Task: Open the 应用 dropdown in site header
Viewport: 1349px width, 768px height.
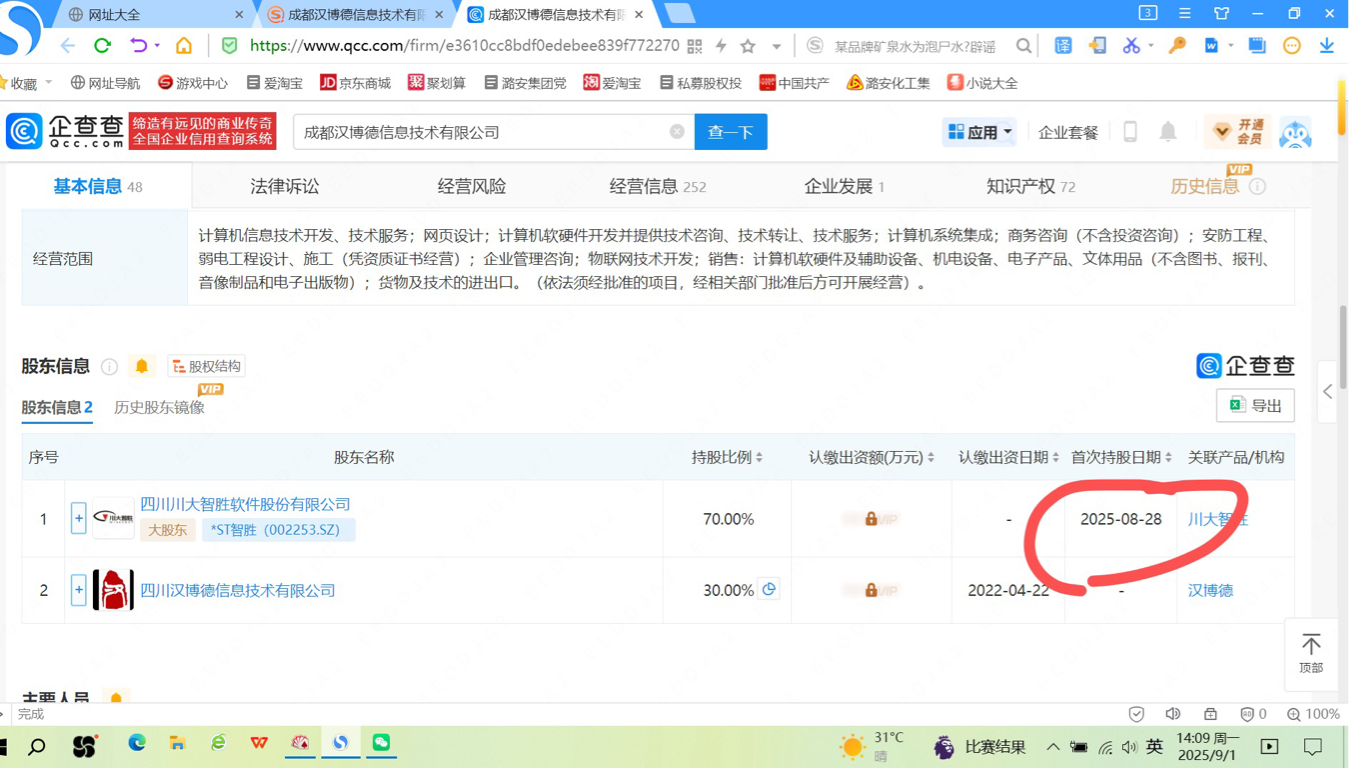Action: 979,132
